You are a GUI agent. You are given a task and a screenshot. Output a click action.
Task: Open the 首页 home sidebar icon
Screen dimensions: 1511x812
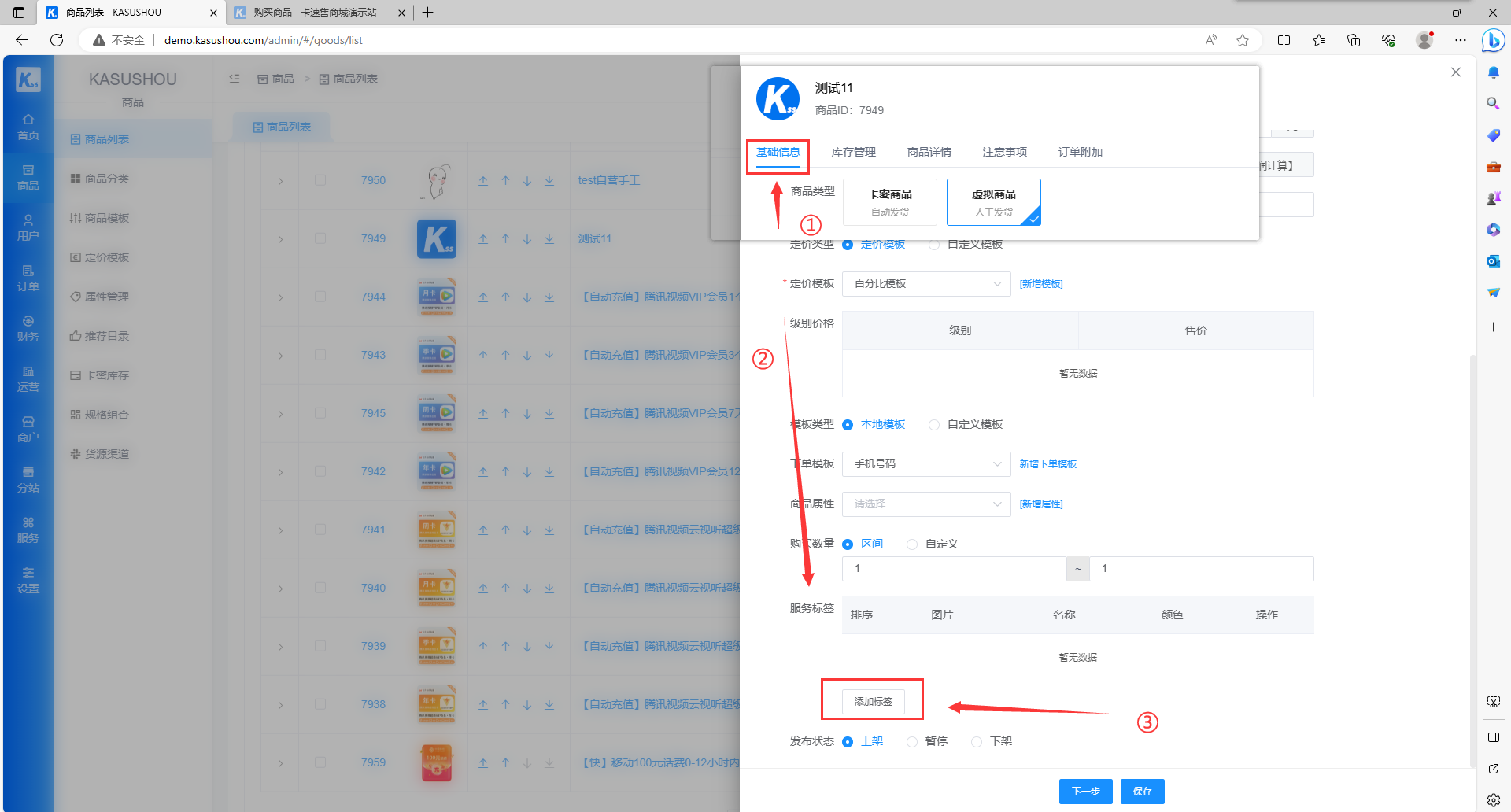click(x=28, y=127)
